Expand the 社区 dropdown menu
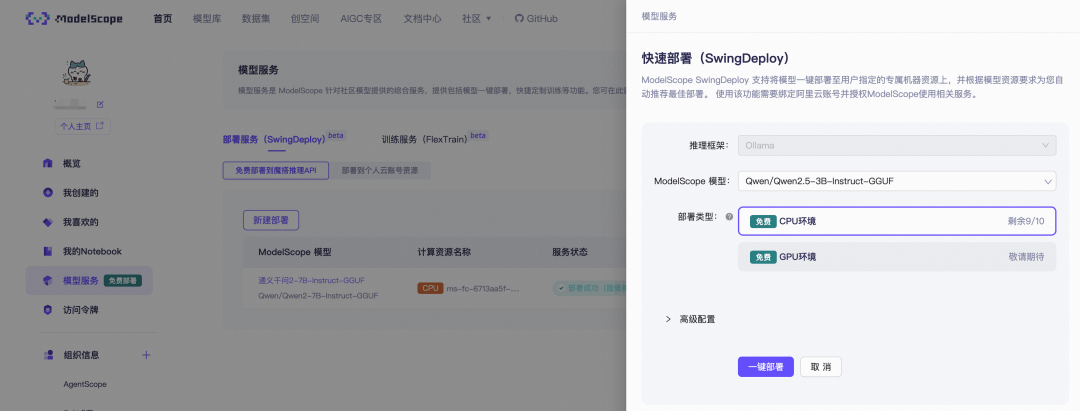The height and width of the screenshot is (411, 1080). click(477, 19)
